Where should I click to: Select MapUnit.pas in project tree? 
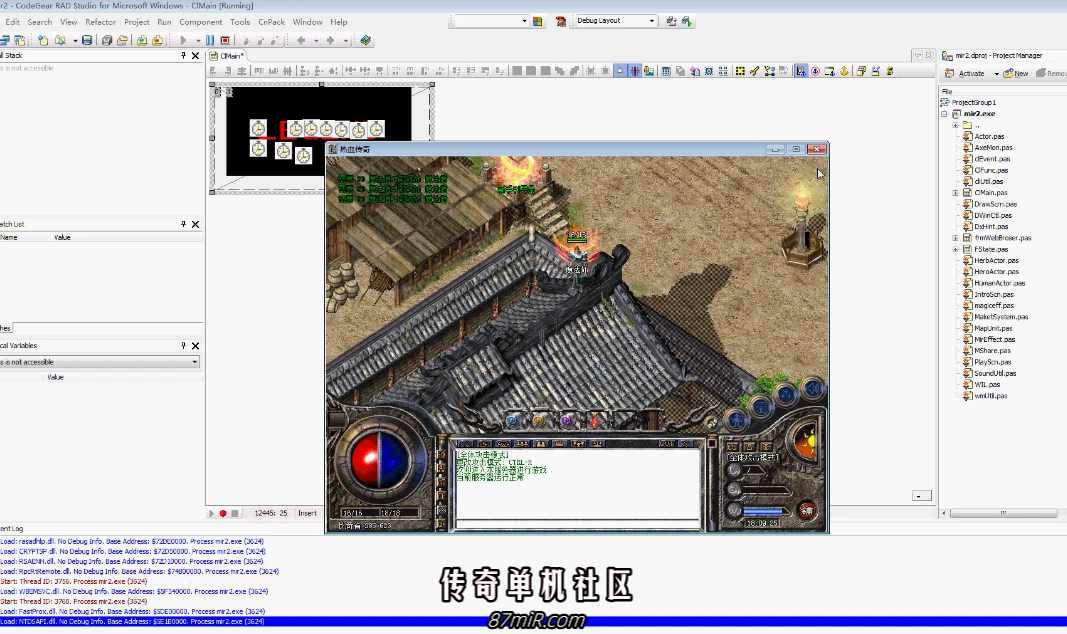993,329
